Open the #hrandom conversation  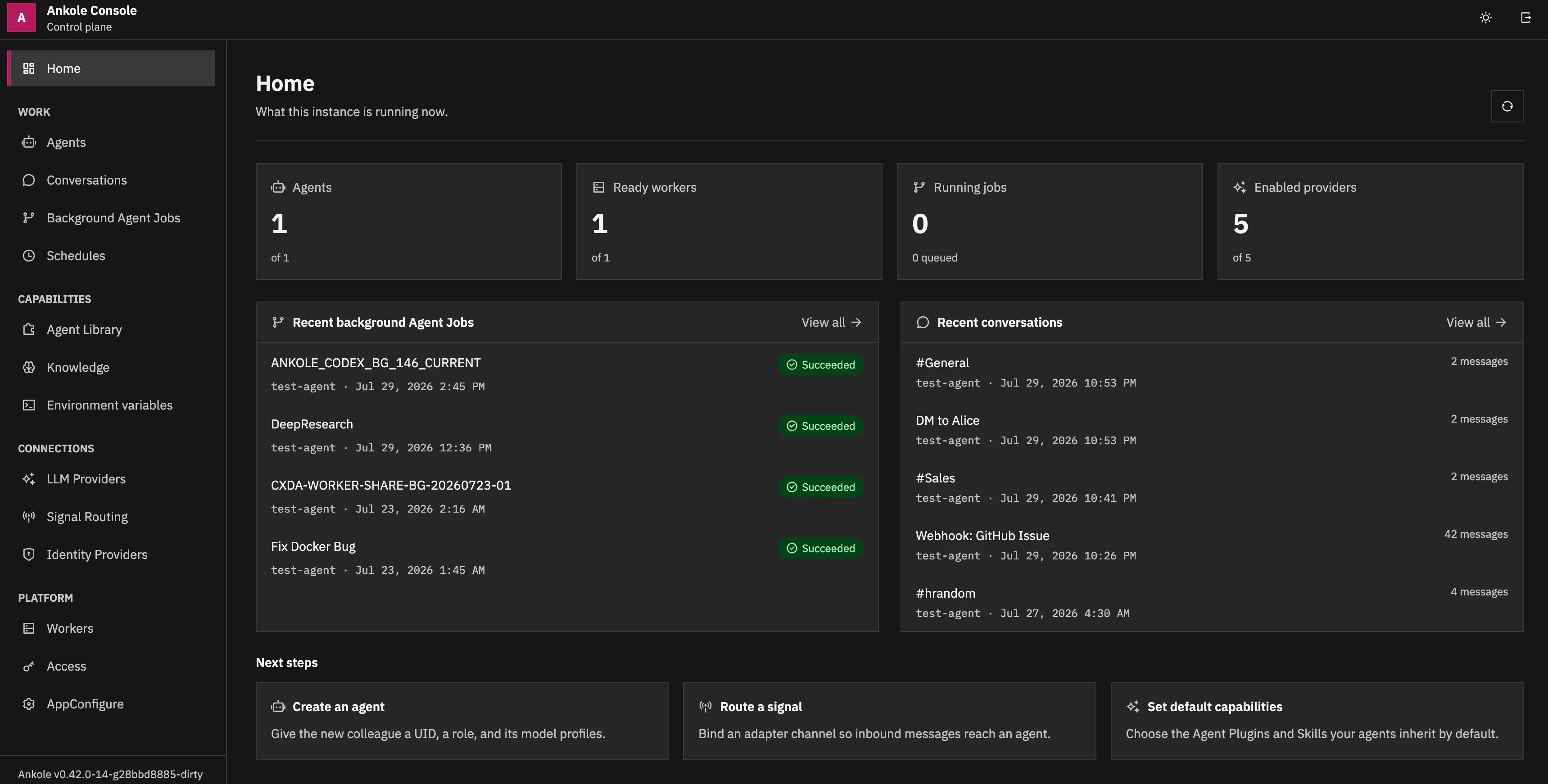1212,603
